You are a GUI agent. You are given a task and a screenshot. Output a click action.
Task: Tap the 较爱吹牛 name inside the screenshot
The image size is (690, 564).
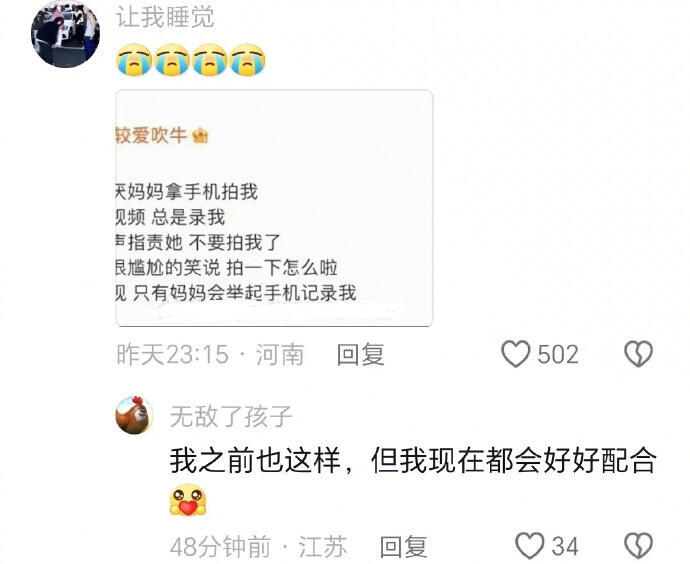[151, 135]
